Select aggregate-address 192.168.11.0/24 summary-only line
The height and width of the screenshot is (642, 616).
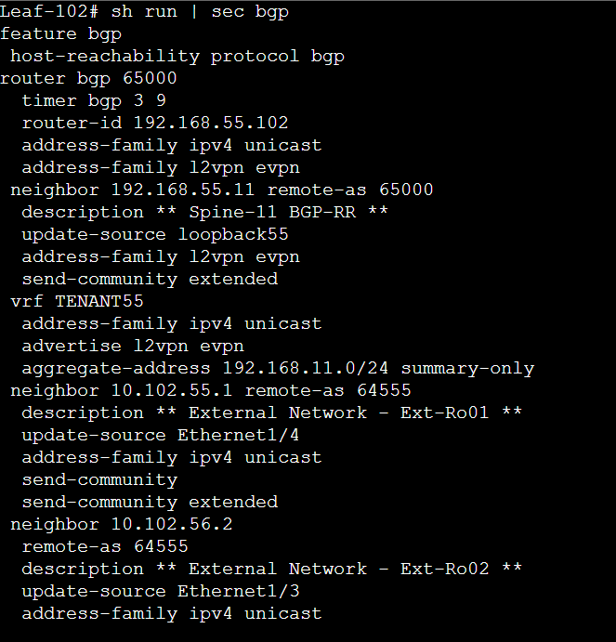point(278,368)
